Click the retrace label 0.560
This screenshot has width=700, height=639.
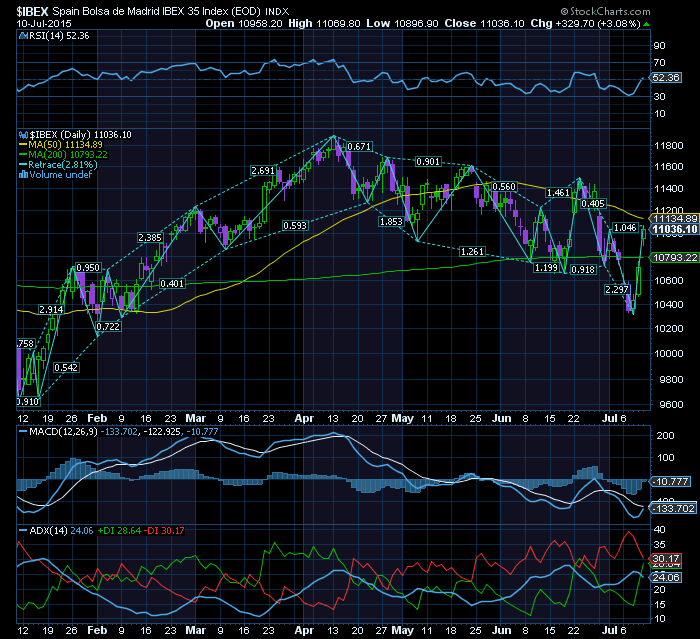coord(504,186)
